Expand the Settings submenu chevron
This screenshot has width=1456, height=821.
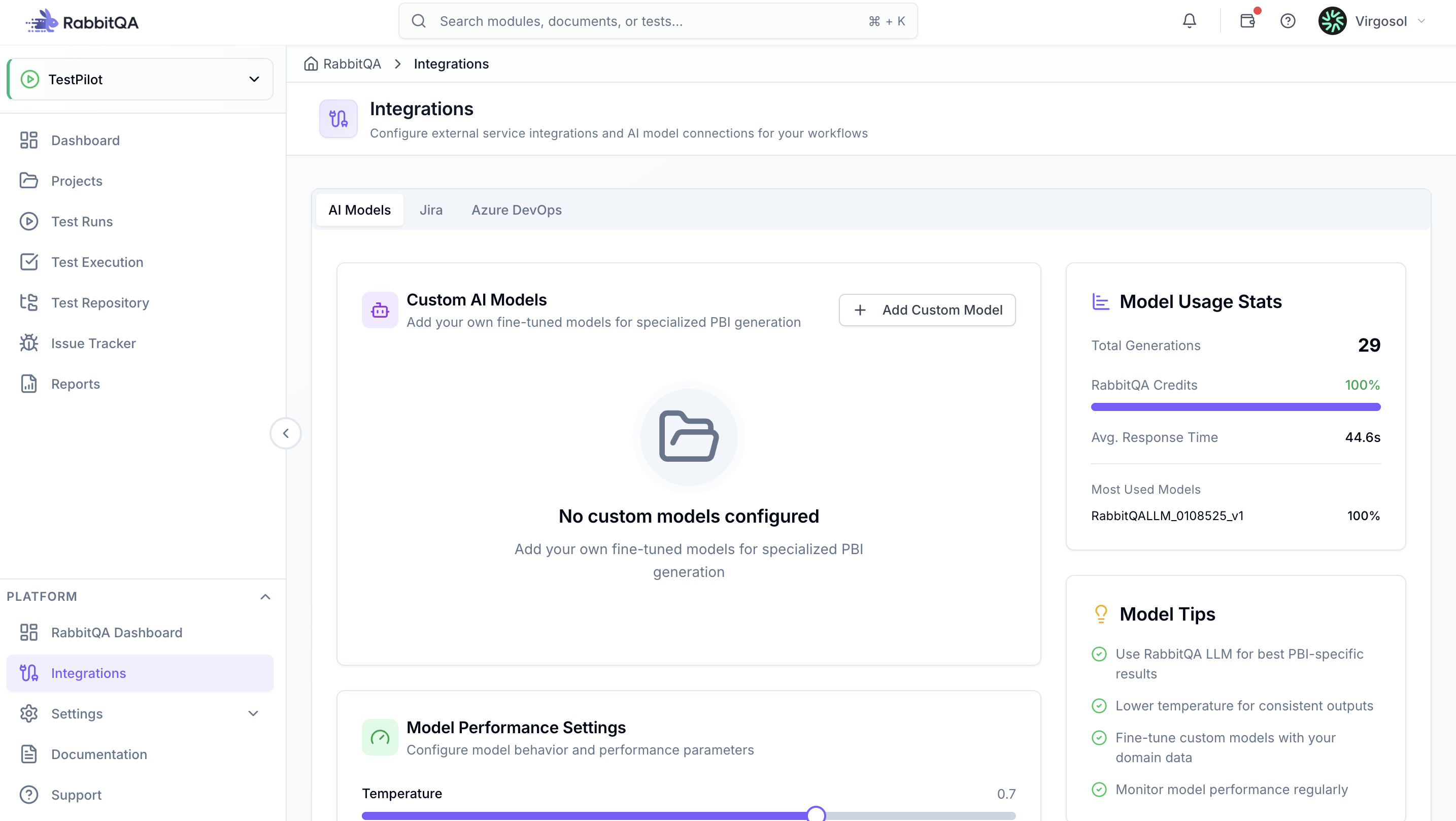coord(253,713)
